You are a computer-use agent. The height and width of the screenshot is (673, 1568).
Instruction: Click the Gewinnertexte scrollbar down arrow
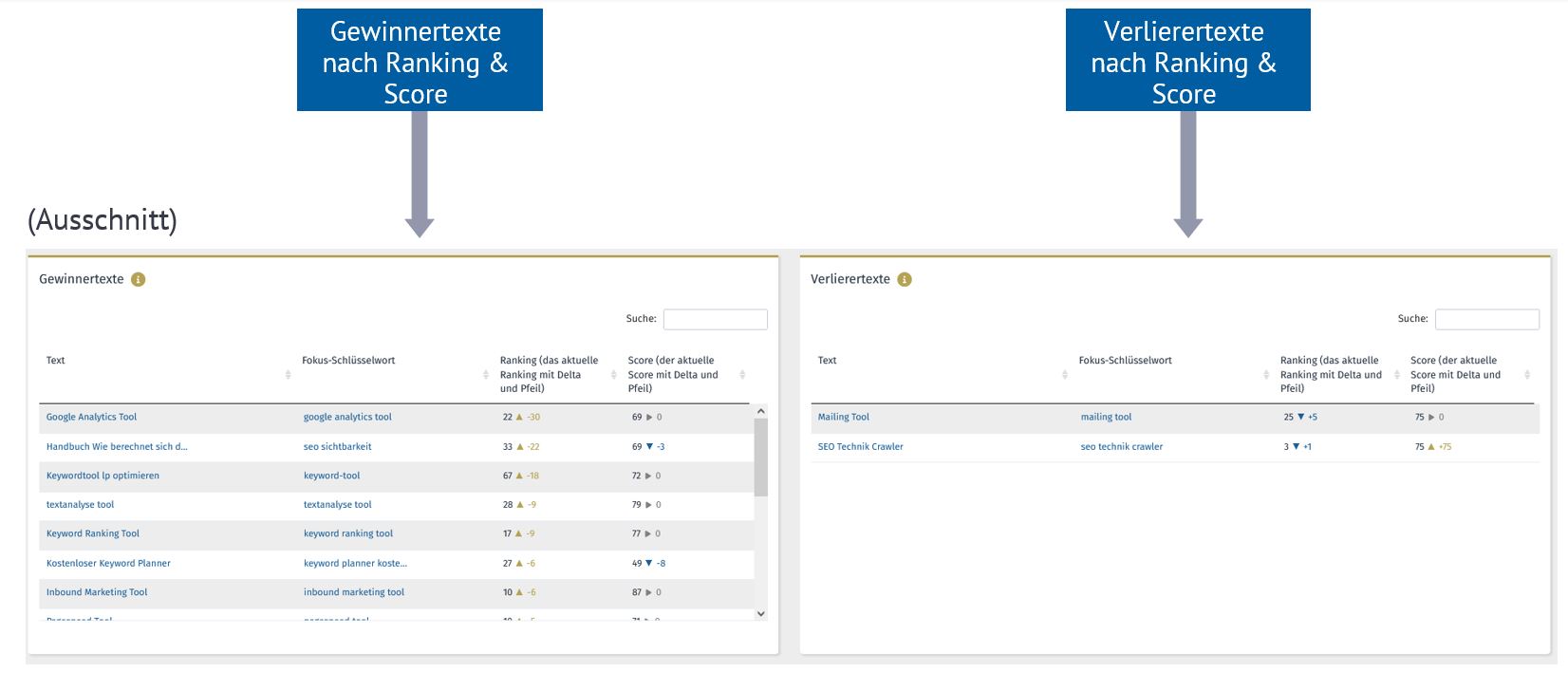760,614
